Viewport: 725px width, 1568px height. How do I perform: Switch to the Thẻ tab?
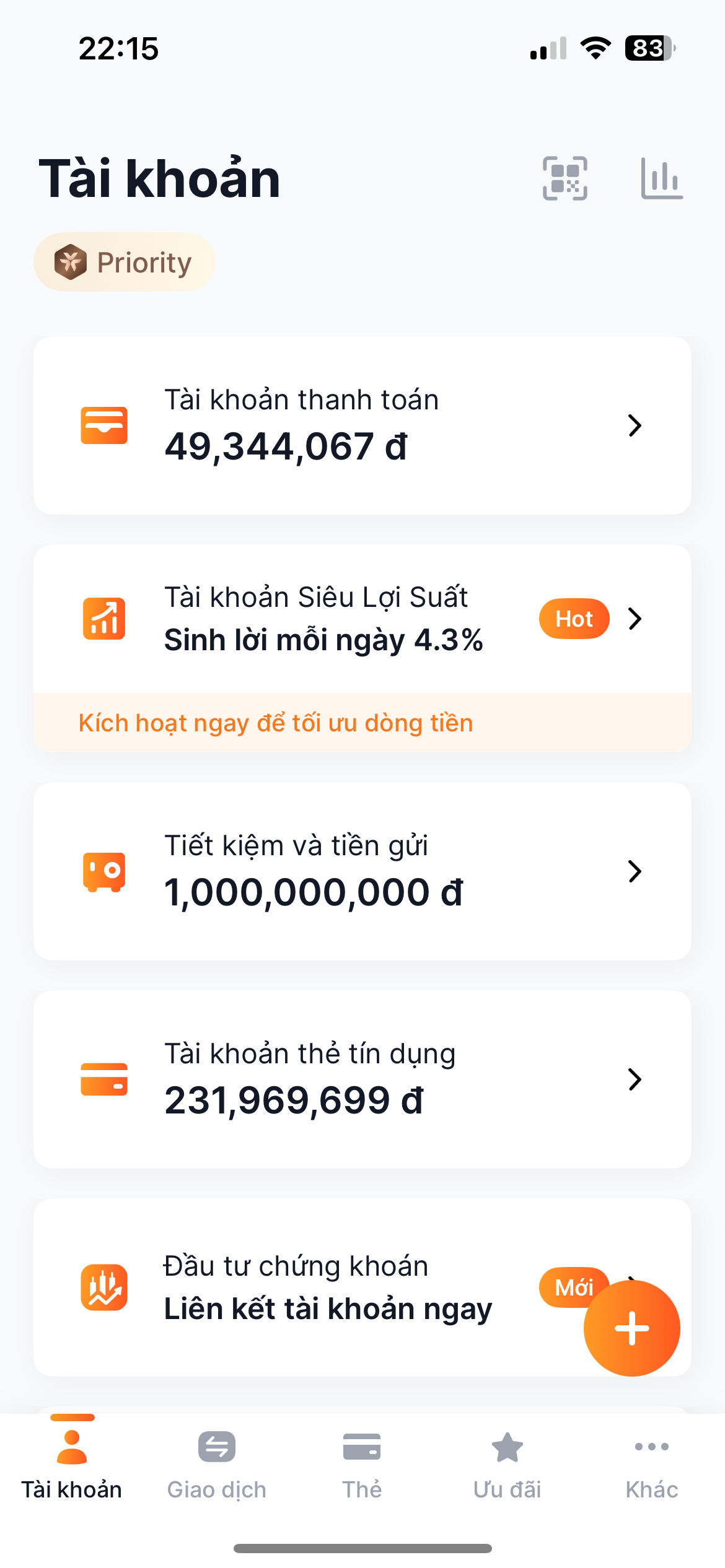[x=362, y=1463]
